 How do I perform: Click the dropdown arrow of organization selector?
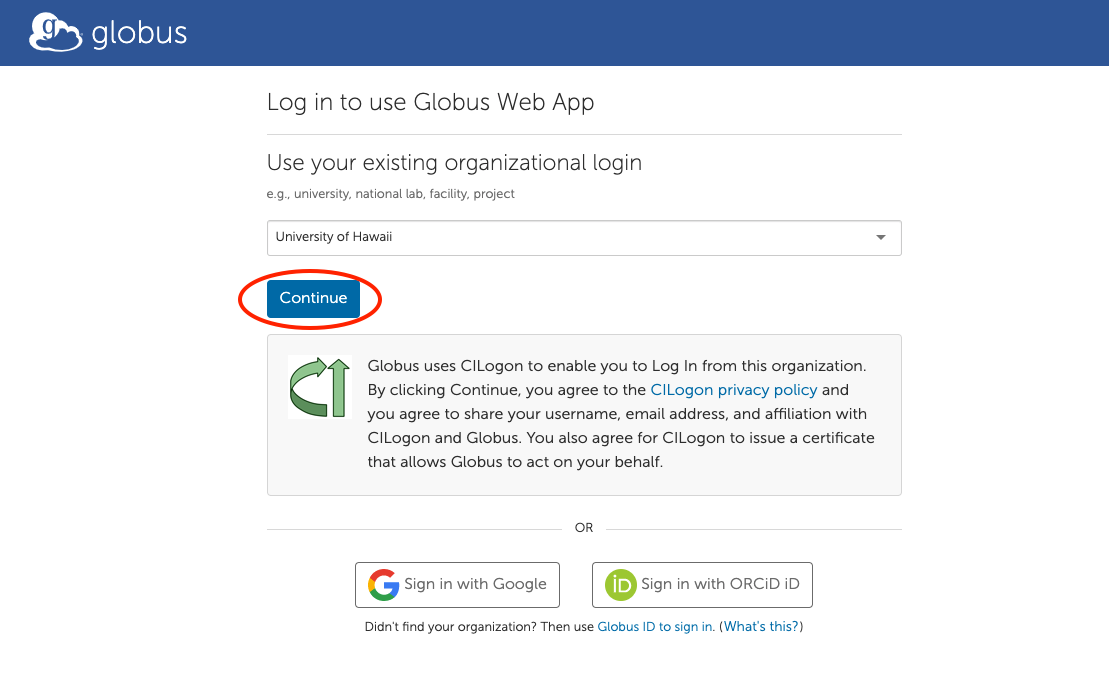tap(881, 237)
